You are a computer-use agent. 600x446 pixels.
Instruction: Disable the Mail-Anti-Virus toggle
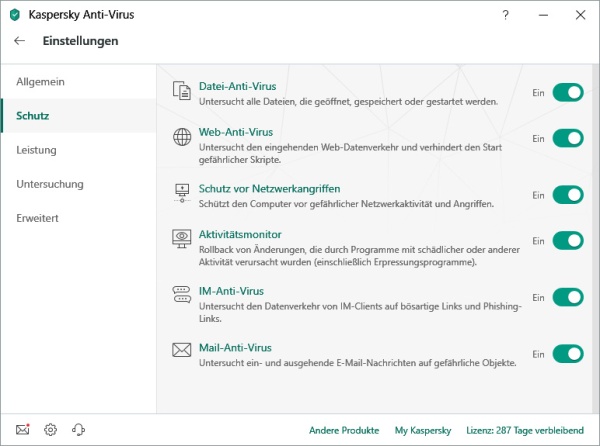(x=568, y=354)
